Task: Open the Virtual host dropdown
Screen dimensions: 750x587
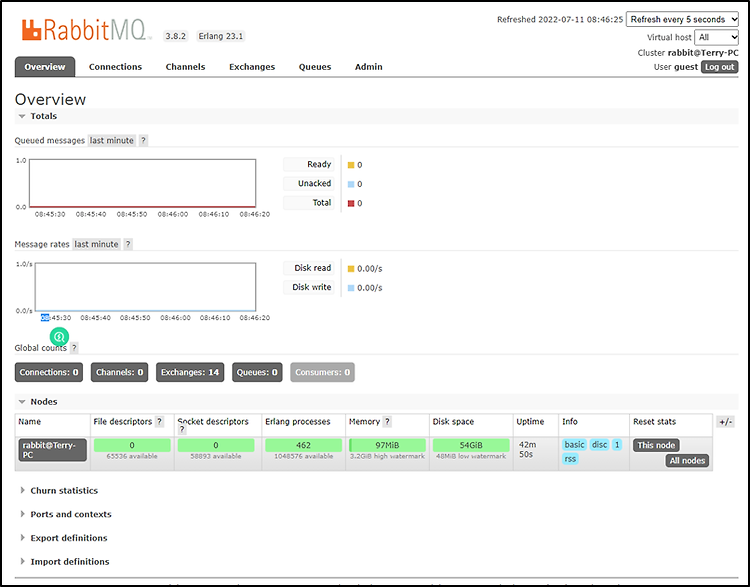Action: pyautogui.click(x=716, y=37)
